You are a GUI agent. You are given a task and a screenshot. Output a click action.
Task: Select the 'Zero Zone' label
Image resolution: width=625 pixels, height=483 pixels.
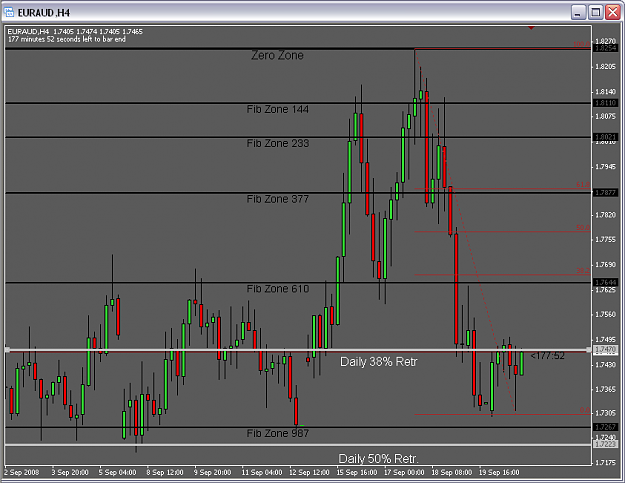click(277, 55)
